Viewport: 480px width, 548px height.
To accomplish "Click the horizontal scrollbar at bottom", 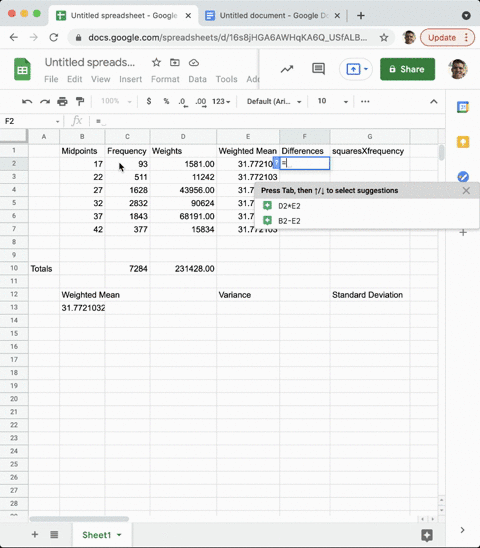I will coord(79,519).
